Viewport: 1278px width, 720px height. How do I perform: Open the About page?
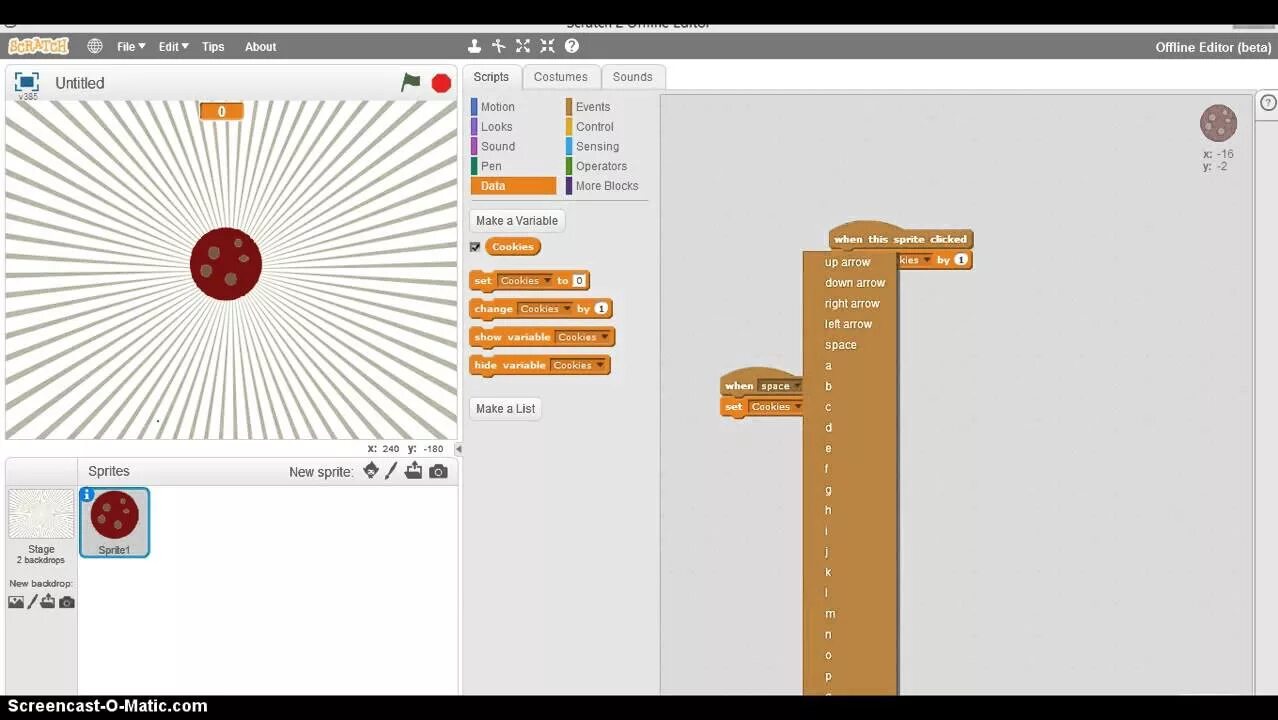(x=261, y=46)
